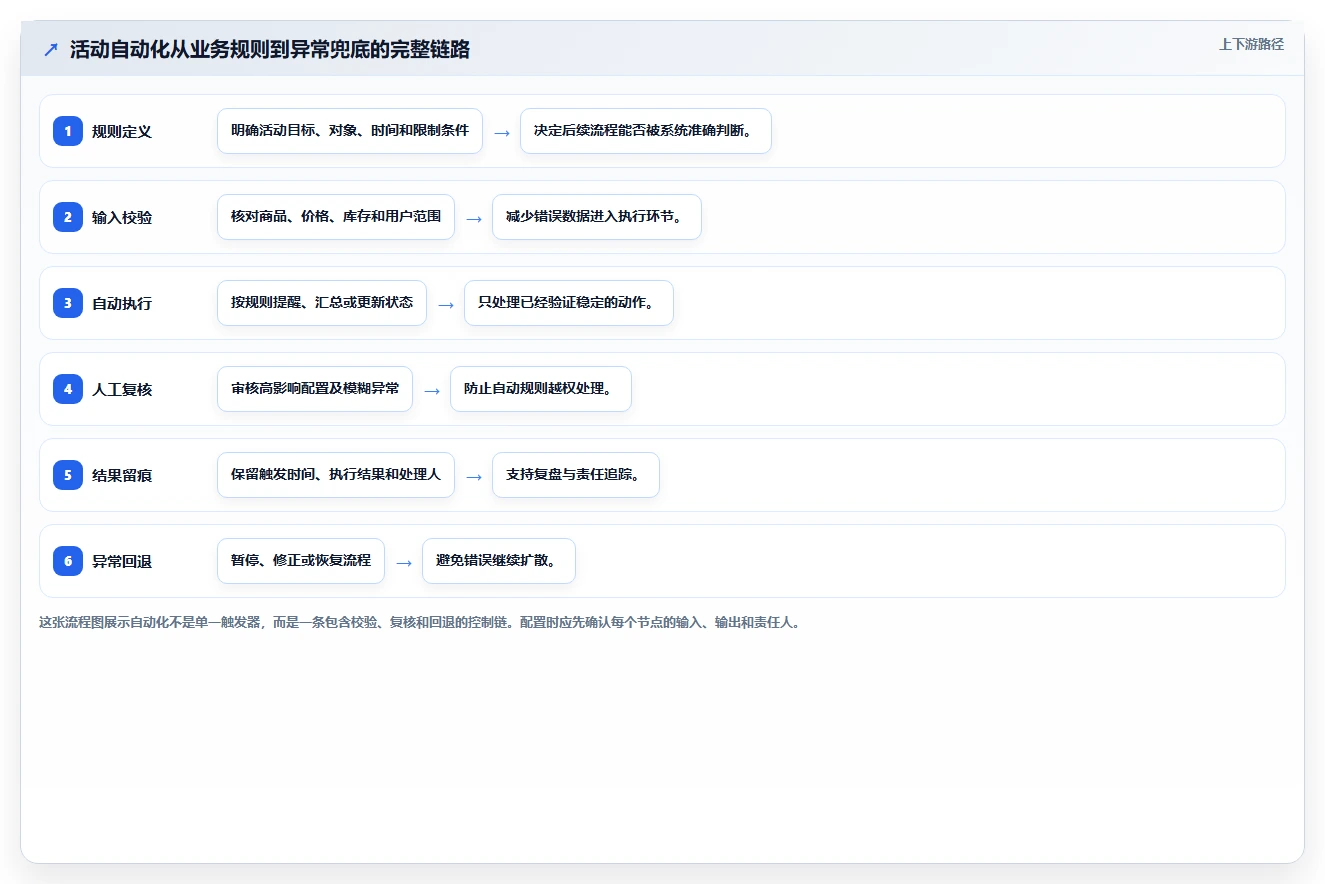
Task: Click the 明确活动目标、对象、时间和限制条件 box
Action: (x=350, y=131)
